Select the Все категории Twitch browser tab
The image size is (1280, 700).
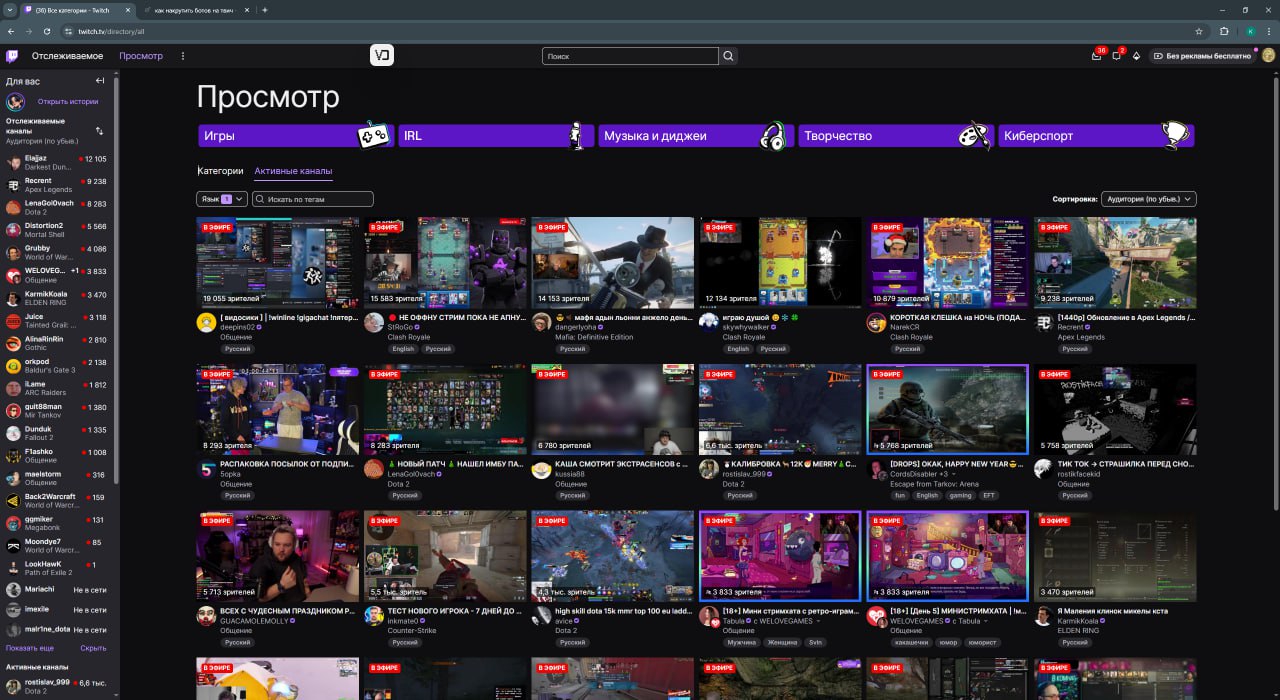coord(78,10)
